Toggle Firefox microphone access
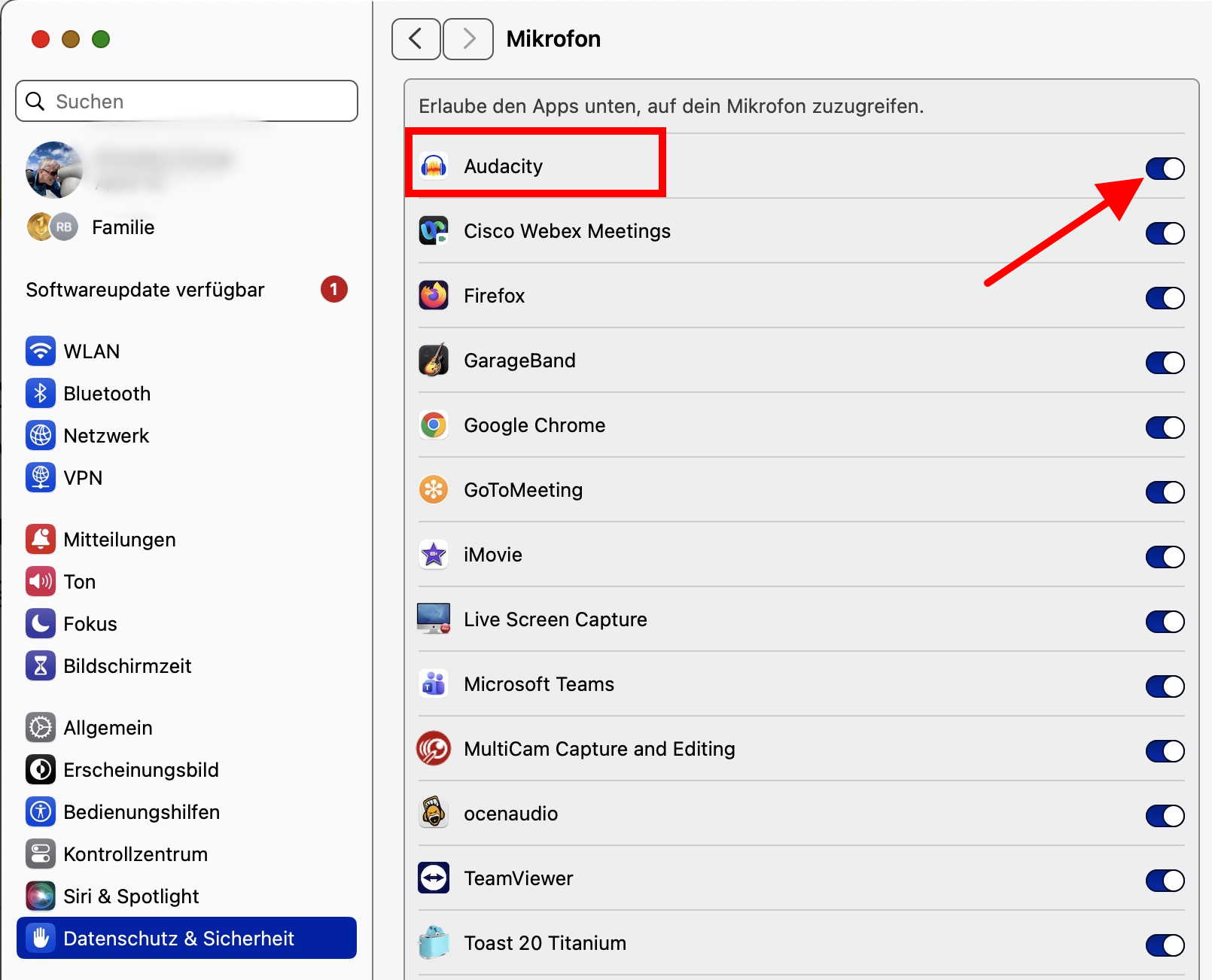 coord(1165,298)
